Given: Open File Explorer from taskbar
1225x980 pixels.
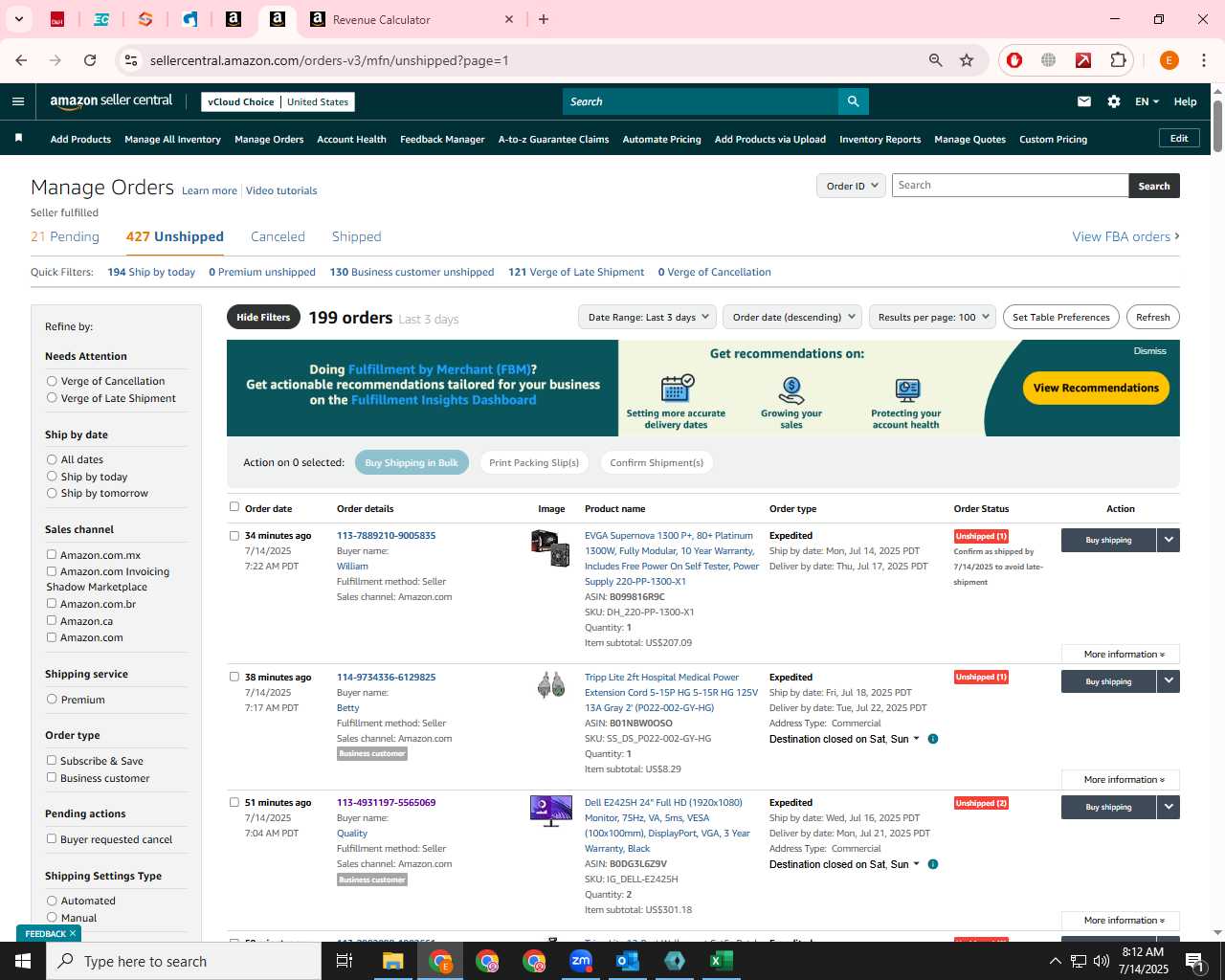Looking at the screenshot, I should pyautogui.click(x=393, y=961).
